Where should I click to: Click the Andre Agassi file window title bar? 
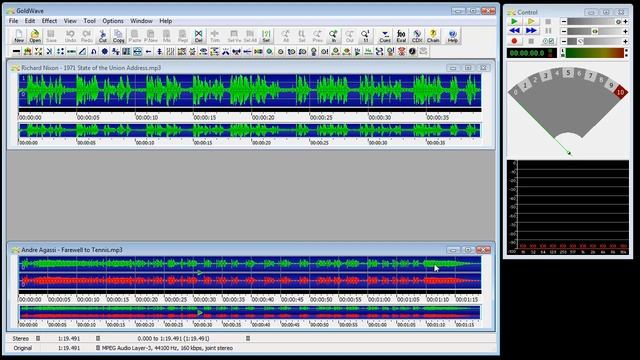point(251,250)
